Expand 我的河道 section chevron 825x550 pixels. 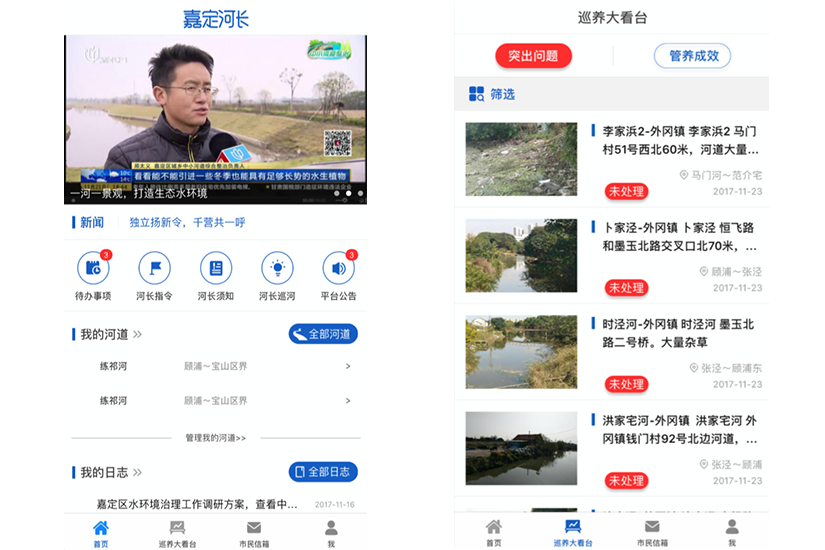[x=137, y=334]
